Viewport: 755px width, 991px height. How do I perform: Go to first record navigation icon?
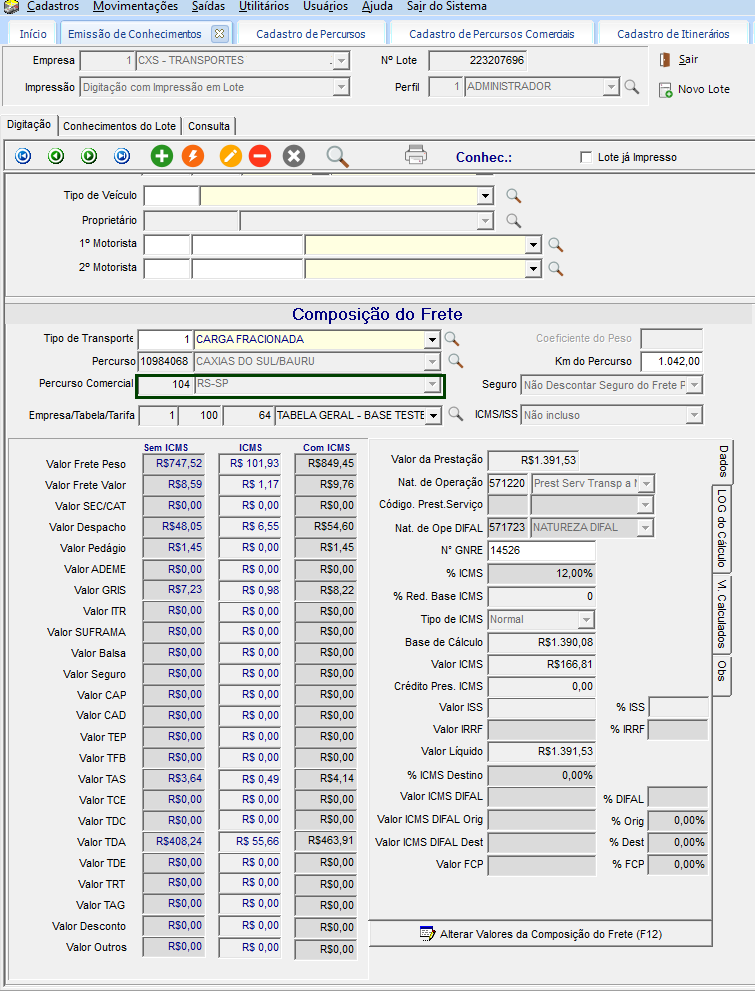[23, 156]
